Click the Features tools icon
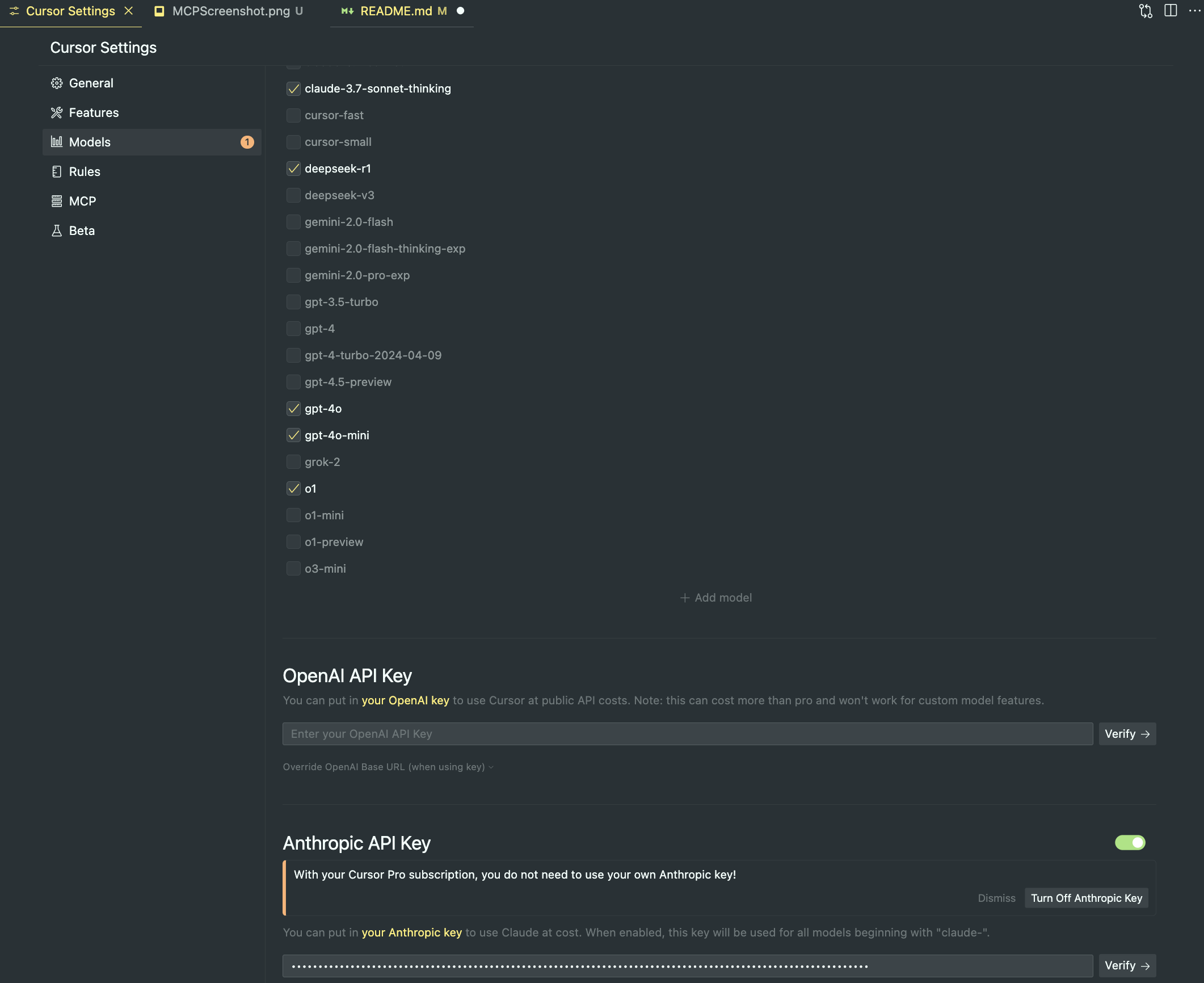This screenshot has width=1204, height=983. coord(57,112)
